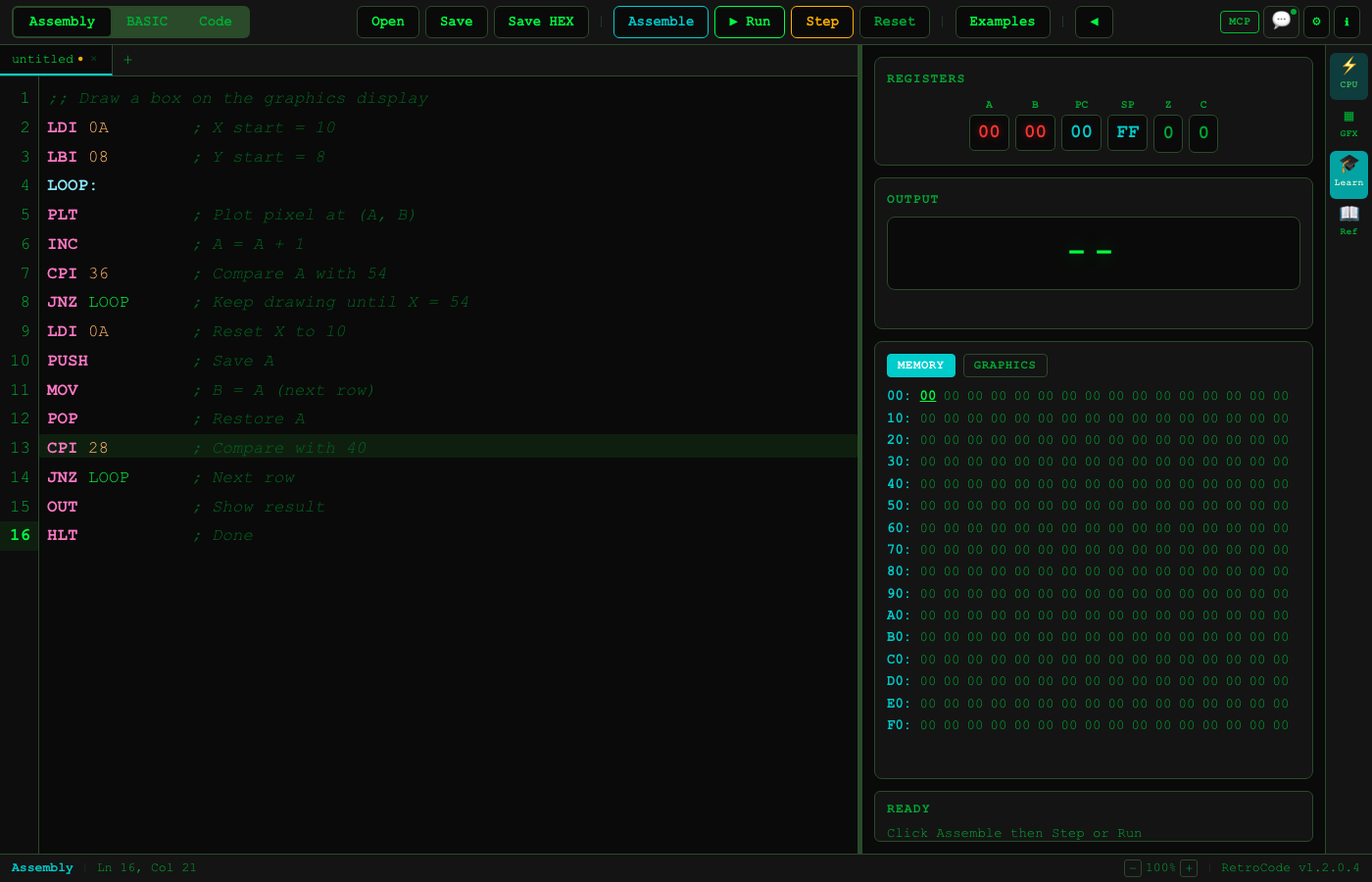1372x882 pixels.
Task: Run the assembled program
Action: (750, 21)
